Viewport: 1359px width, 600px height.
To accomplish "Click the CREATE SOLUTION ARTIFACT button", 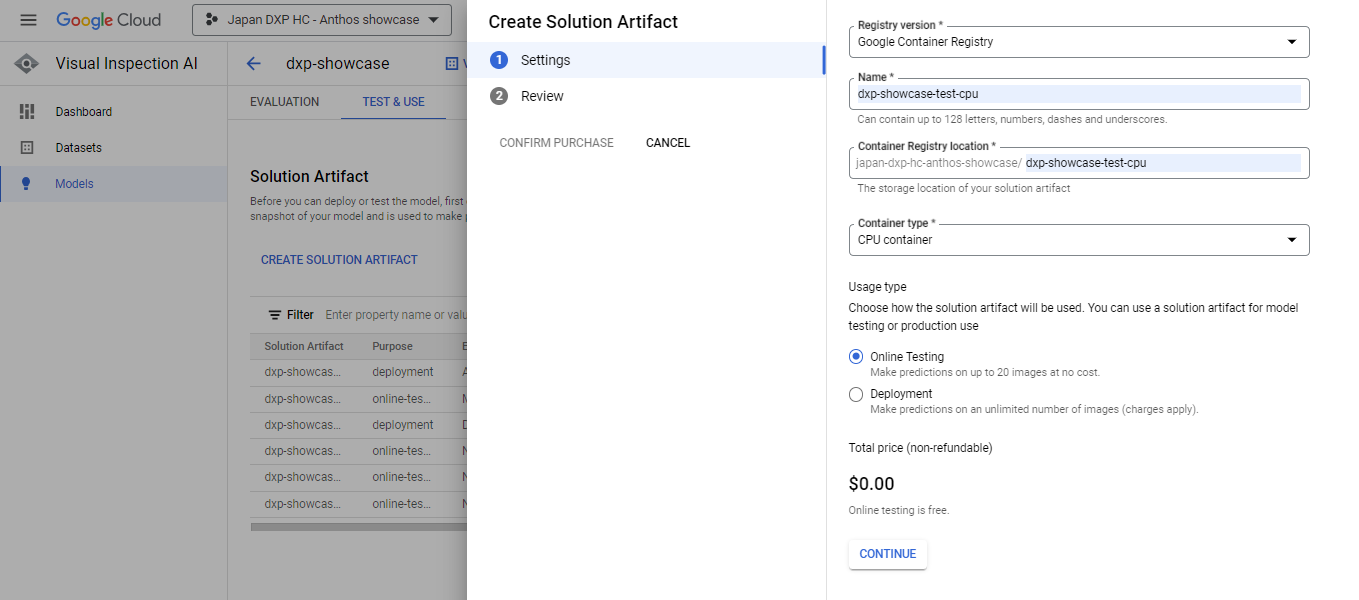I will click(x=340, y=260).
